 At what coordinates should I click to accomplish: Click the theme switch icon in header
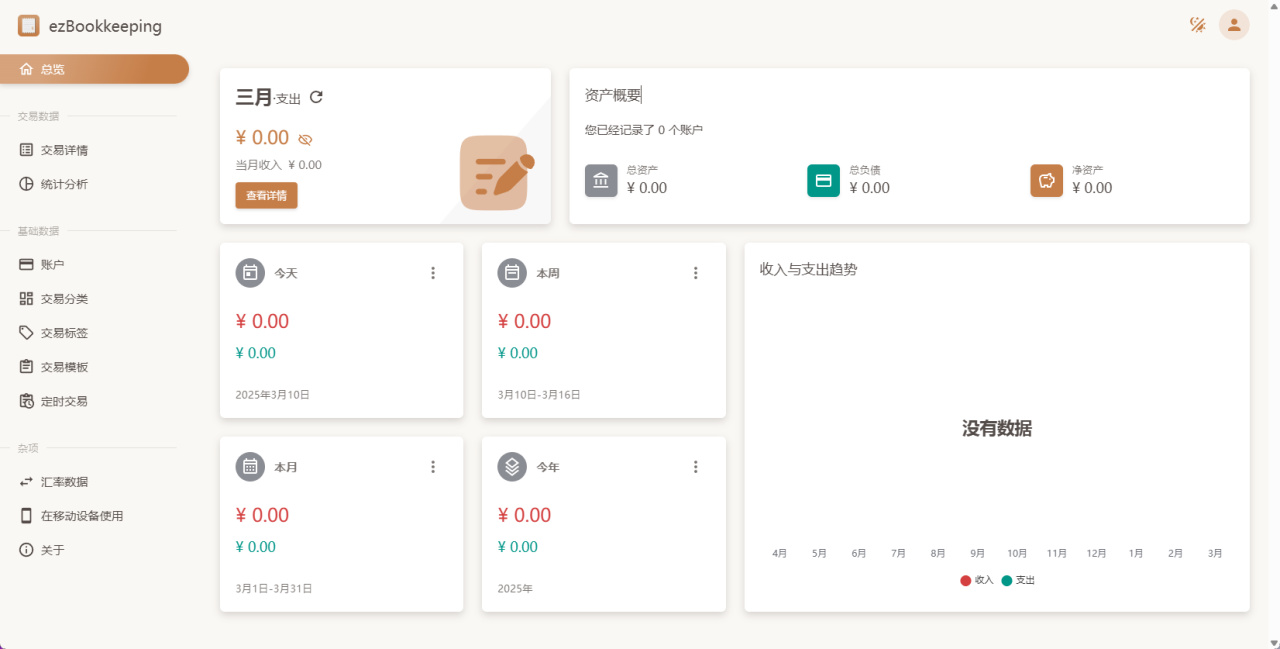point(1197,25)
